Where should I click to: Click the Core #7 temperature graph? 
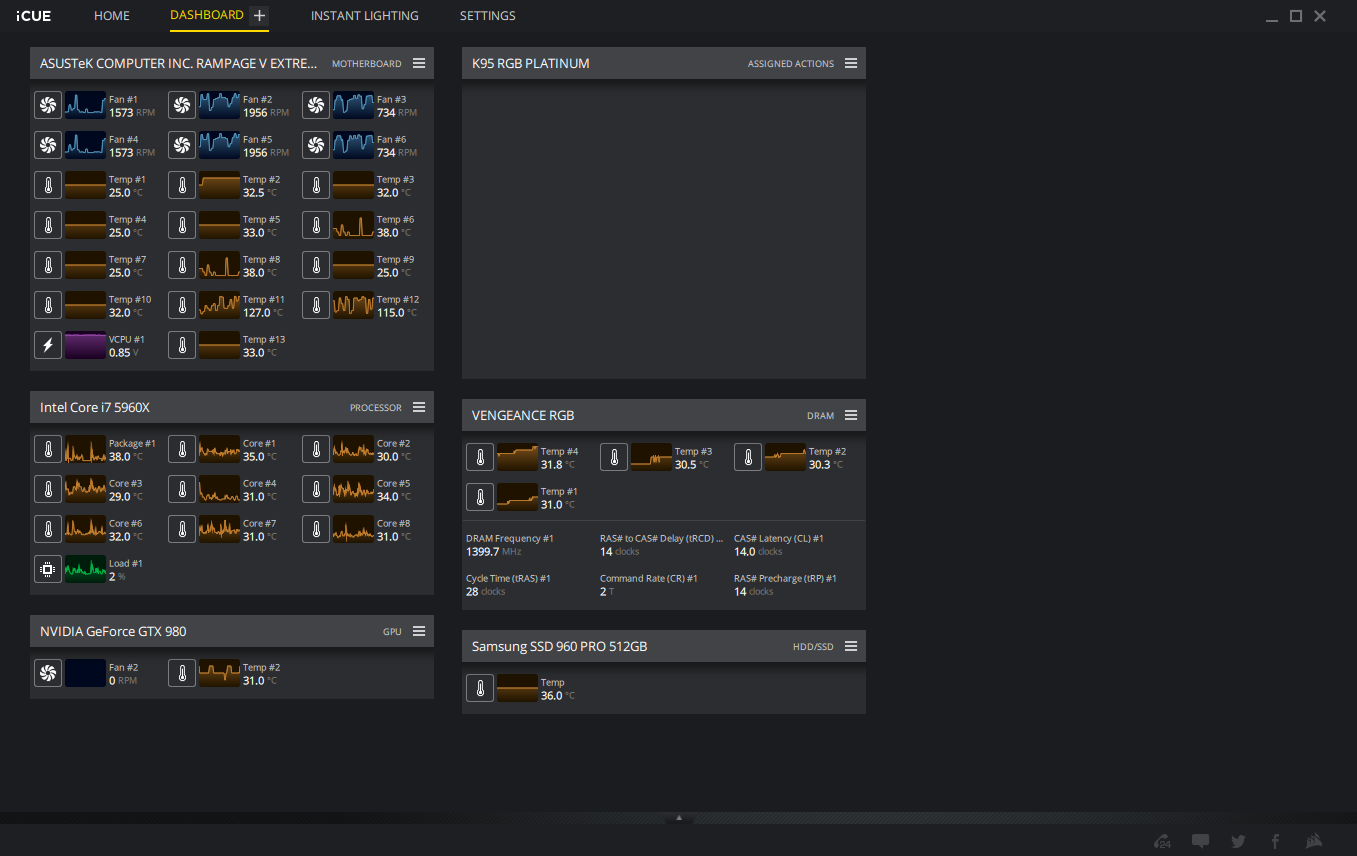219,530
